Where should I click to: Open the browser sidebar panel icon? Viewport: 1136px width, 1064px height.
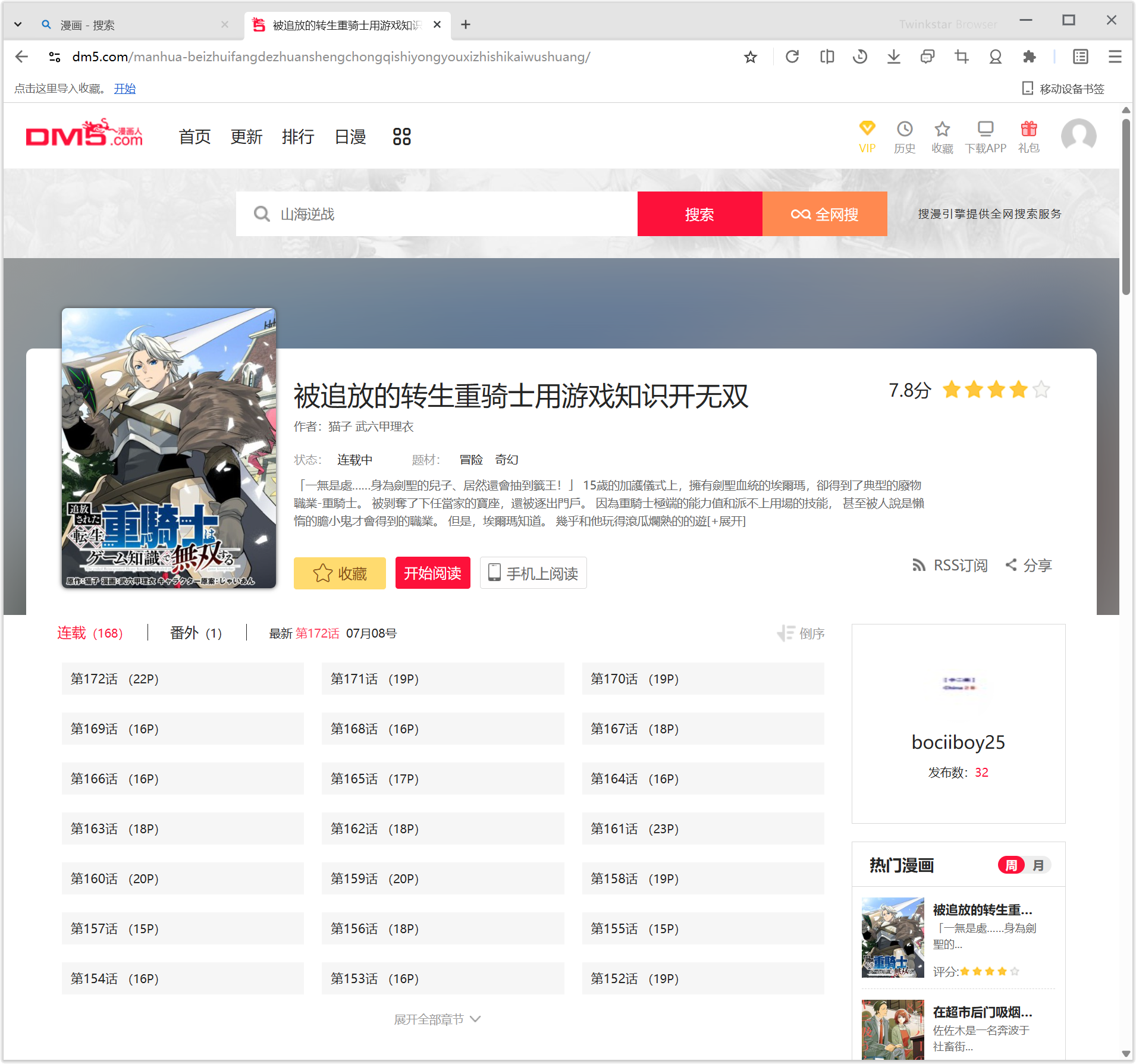pyautogui.click(x=1081, y=57)
